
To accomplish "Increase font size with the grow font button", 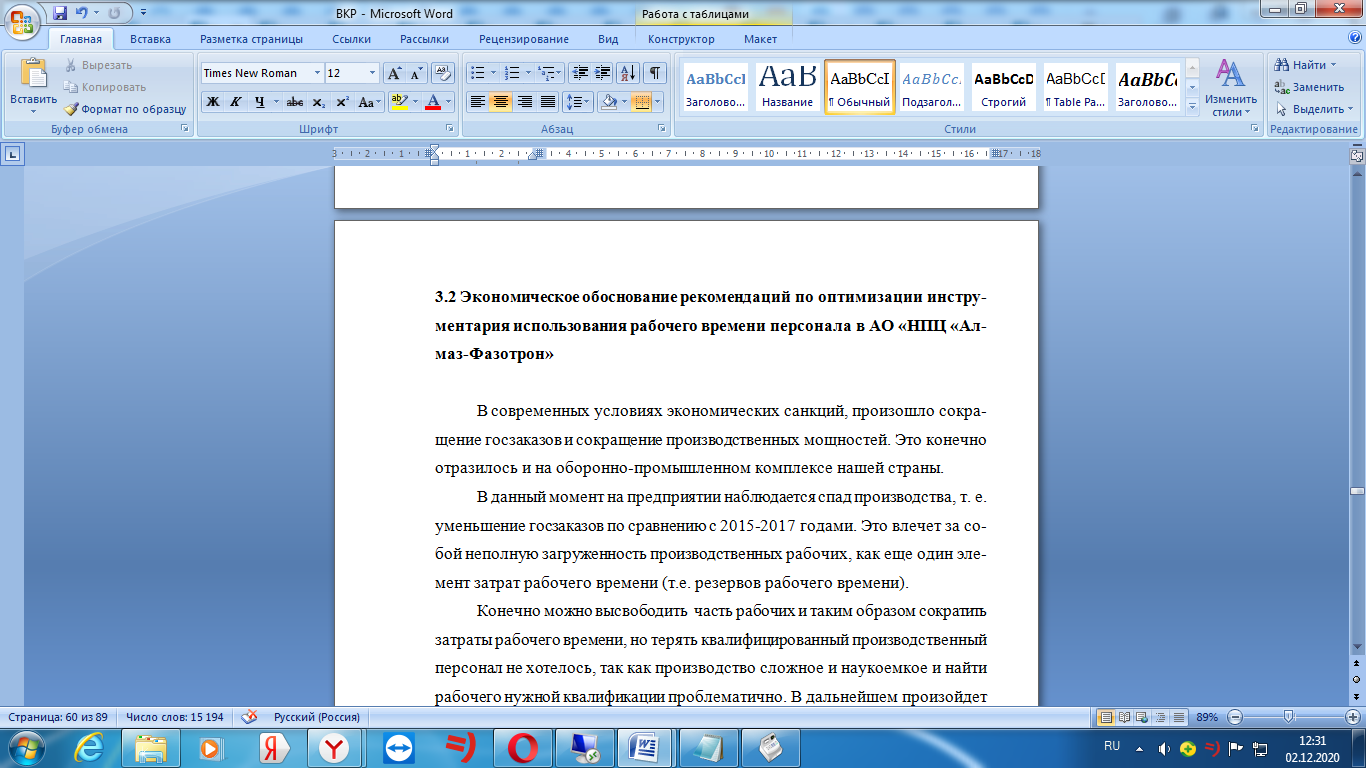I will click(395, 73).
